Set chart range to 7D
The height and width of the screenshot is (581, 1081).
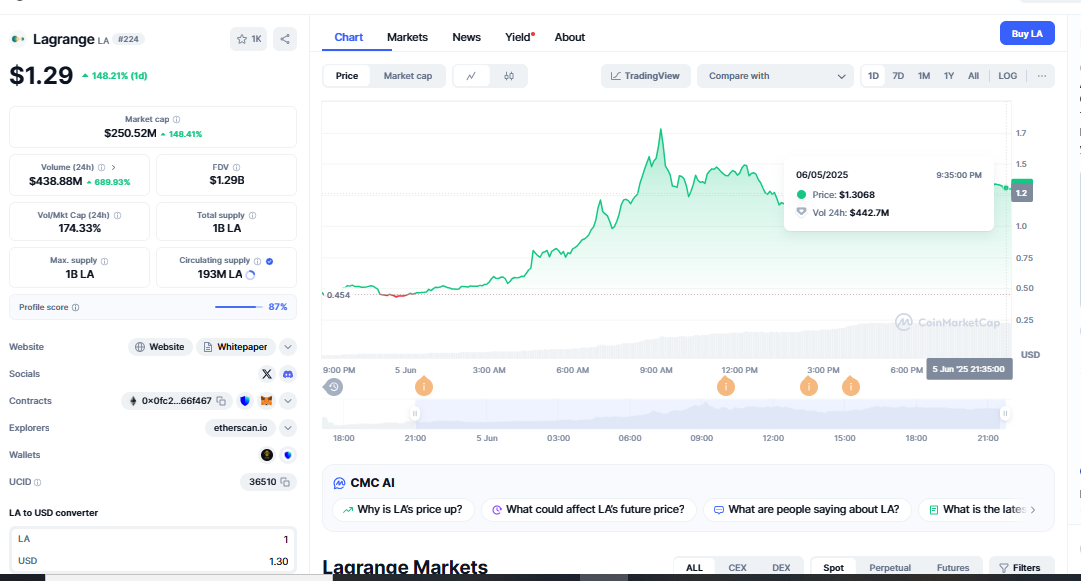coord(898,76)
